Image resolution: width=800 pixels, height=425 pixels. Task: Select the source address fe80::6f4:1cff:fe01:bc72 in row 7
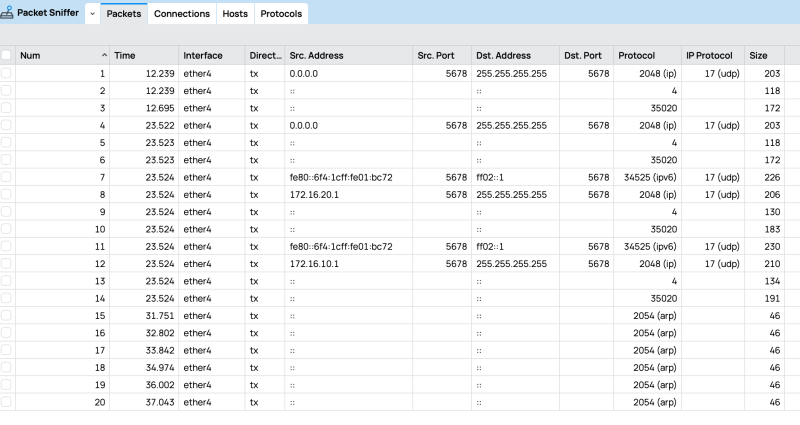(340, 177)
